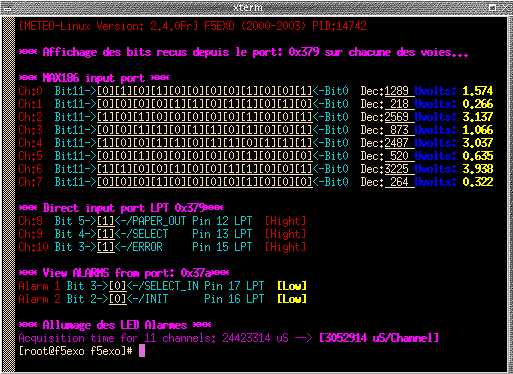Viewport: 513px width, 374px height.
Task: Click the Ch:0 row label
Action: pyautogui.click(x=30, y=91)
